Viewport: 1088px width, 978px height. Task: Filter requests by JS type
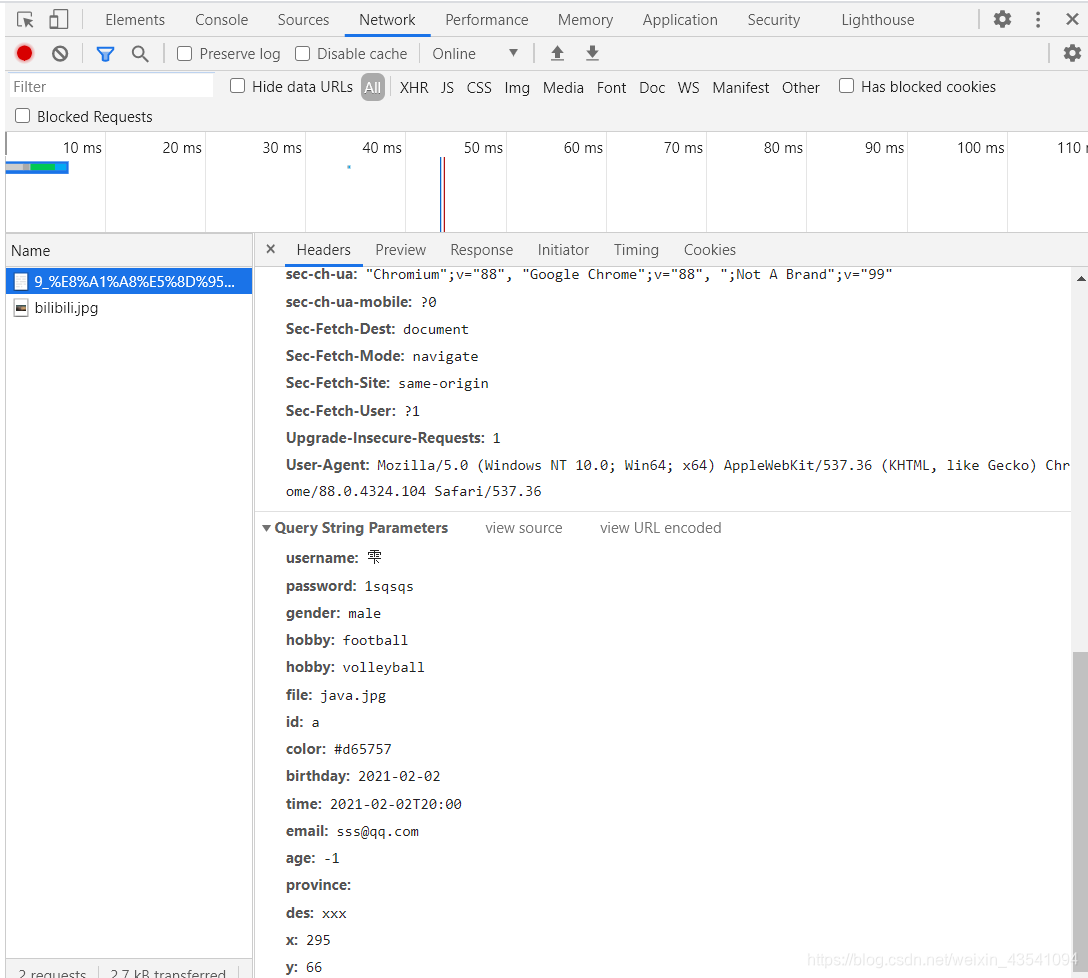click(x=448, y=87)
